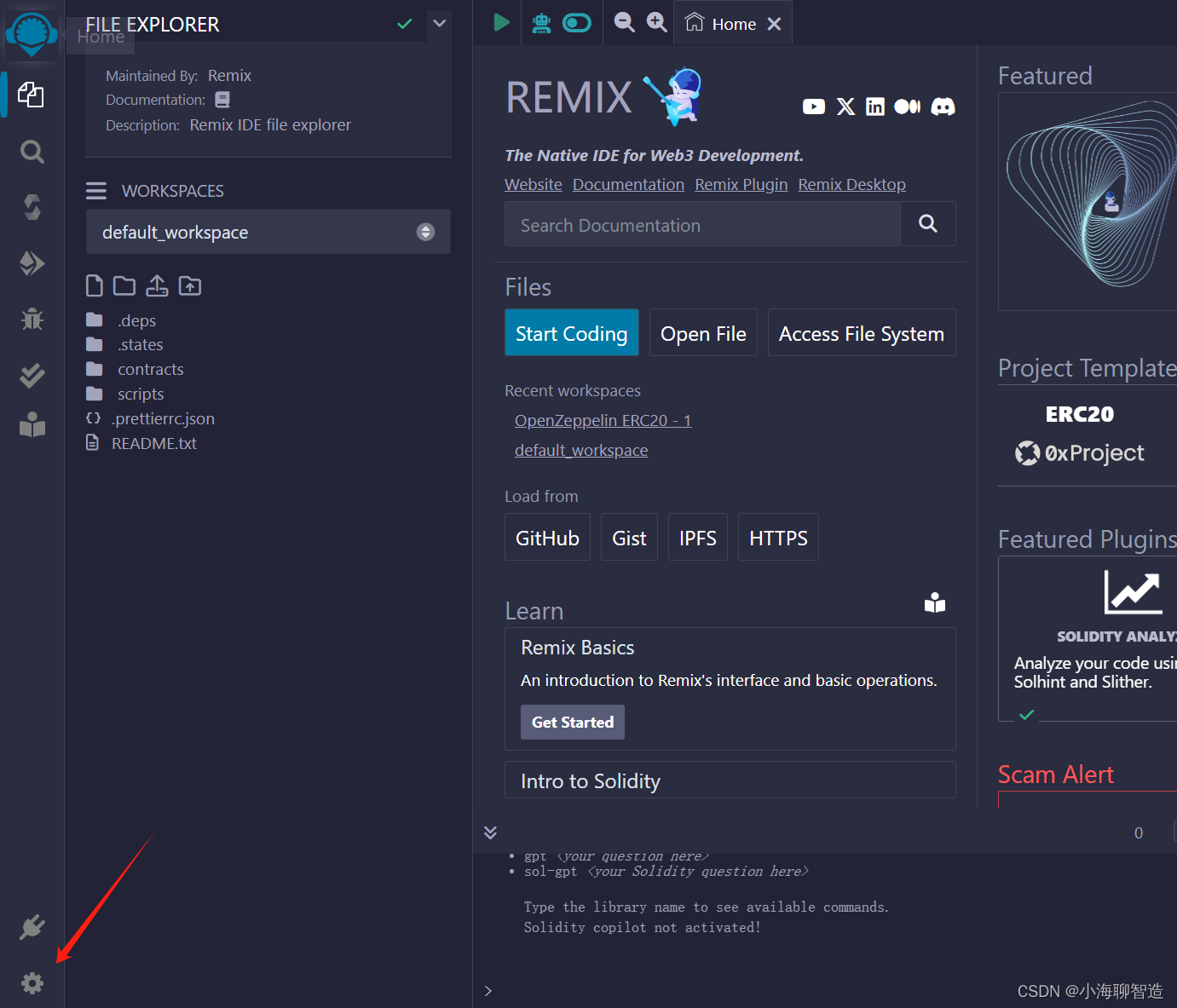Open the Website link

click(534, 185)
